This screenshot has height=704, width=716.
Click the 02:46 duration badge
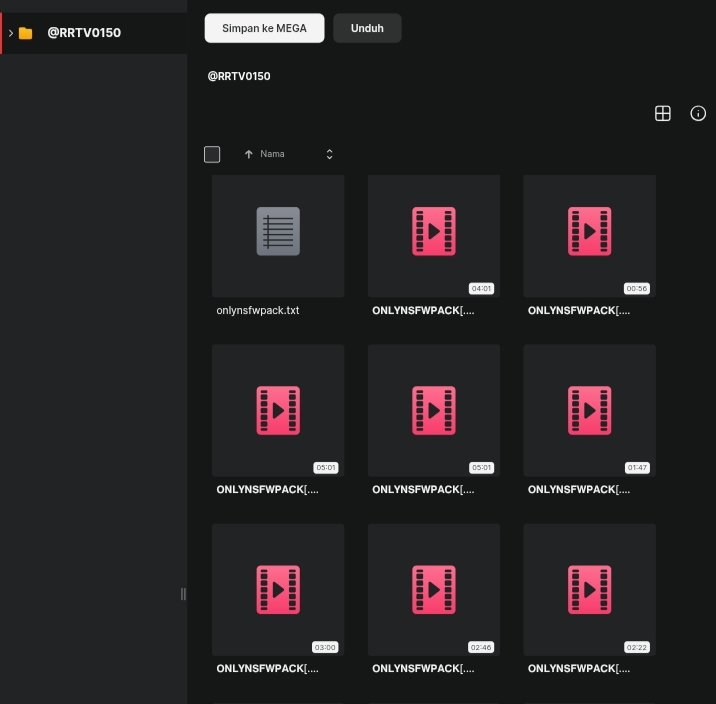pos(481,647)
